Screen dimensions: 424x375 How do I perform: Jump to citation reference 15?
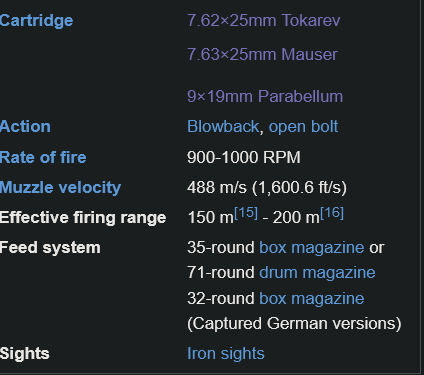tap(246, 213)
